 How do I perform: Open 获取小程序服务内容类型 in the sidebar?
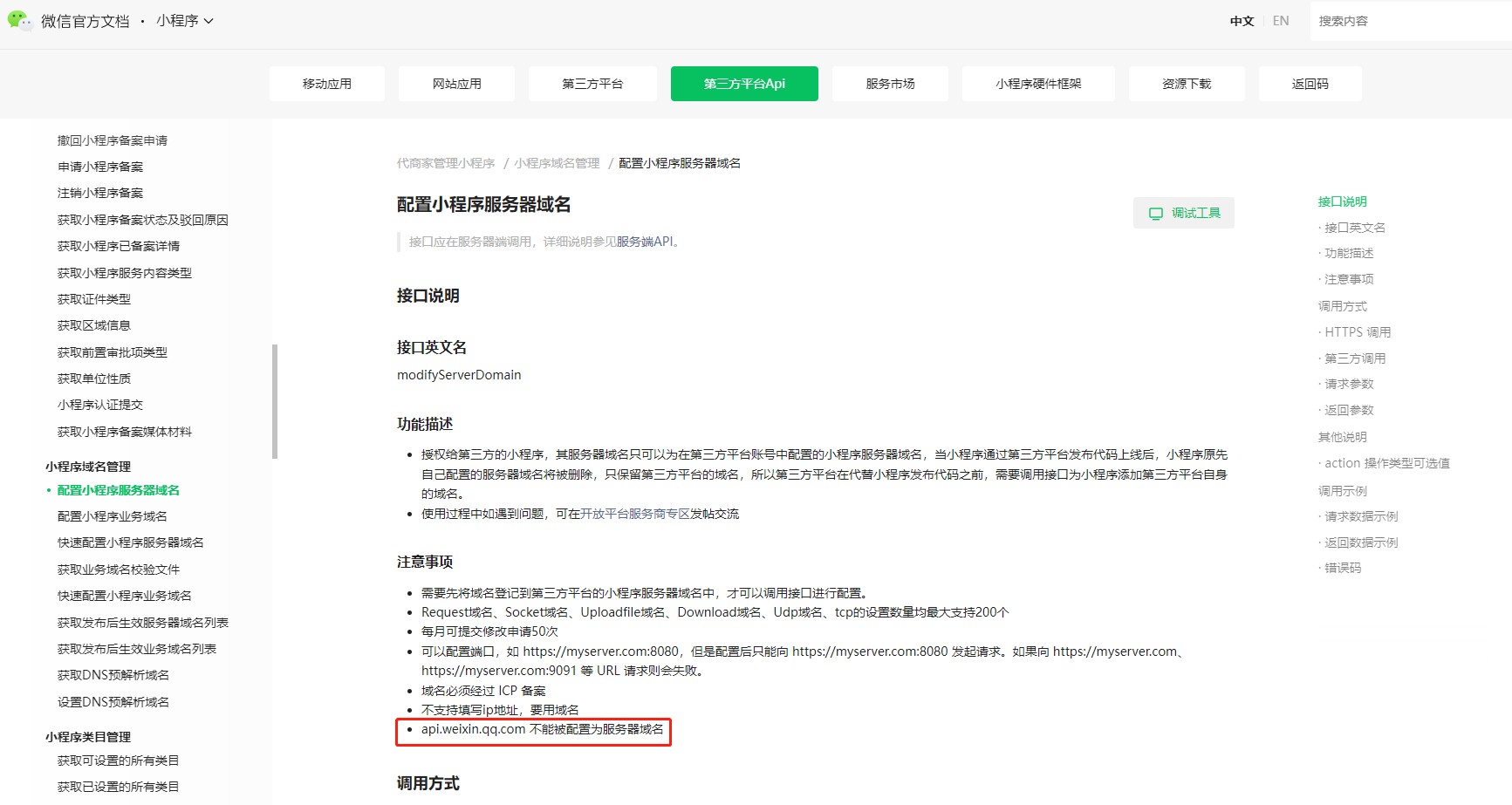(125, 273)
